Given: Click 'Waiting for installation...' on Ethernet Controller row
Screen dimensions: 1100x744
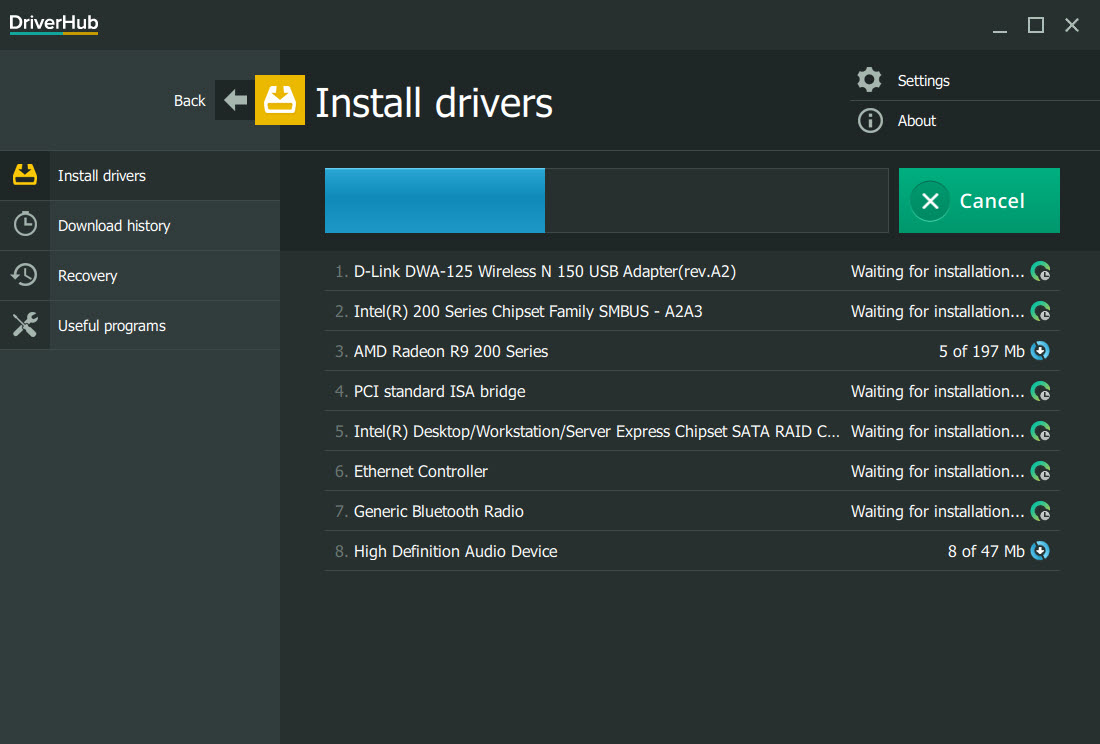Looking at the screenshot, I should pos(937,471).
